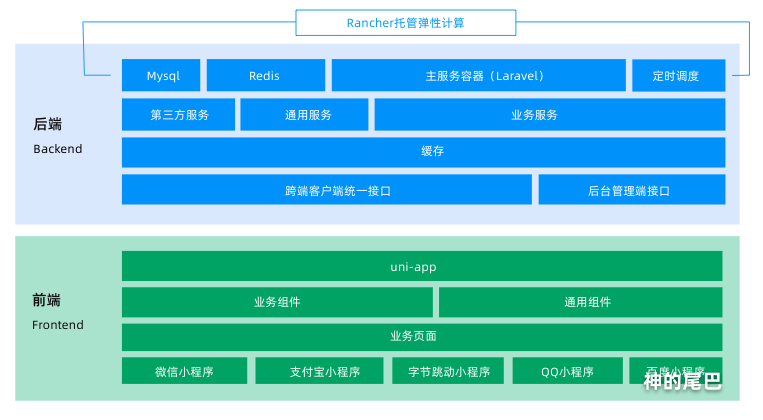
Task: Select the 业务页面 bar
Action: (422, 337)
